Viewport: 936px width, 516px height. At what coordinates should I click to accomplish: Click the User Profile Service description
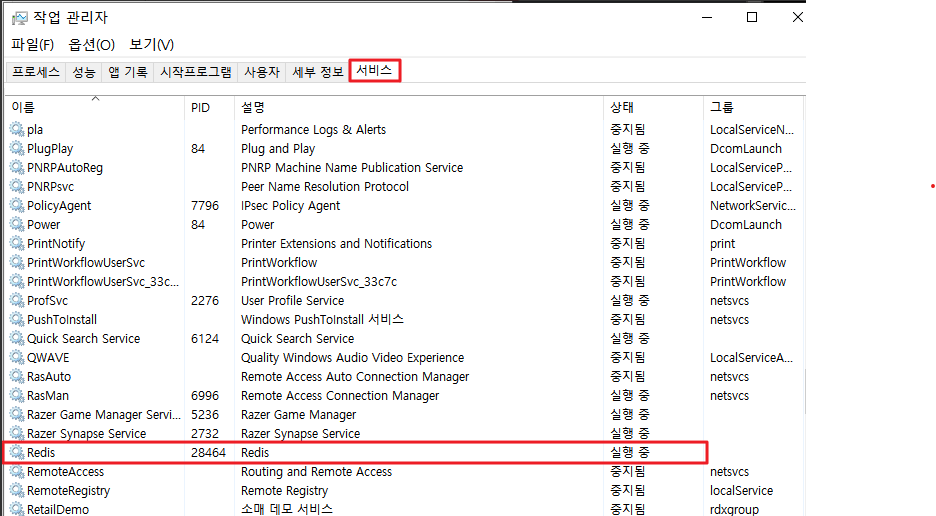292,300
